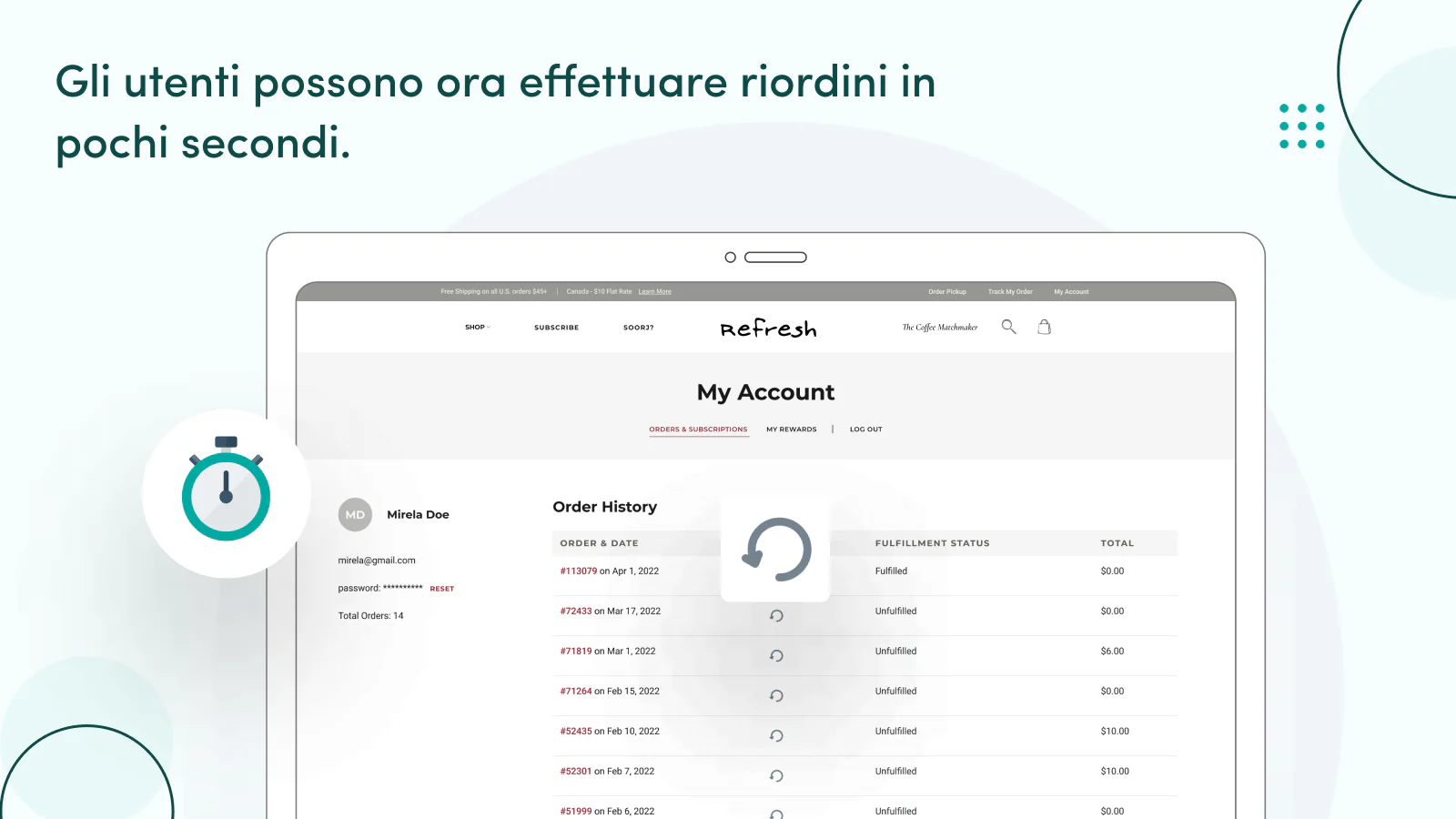Open My Account top bar link

(x=1071, y=292)
